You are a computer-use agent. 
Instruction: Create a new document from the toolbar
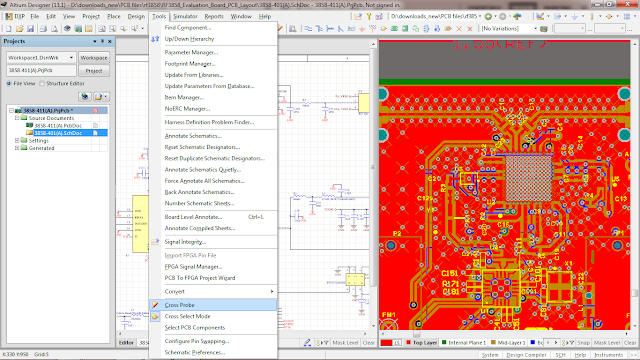click(9, 29)
